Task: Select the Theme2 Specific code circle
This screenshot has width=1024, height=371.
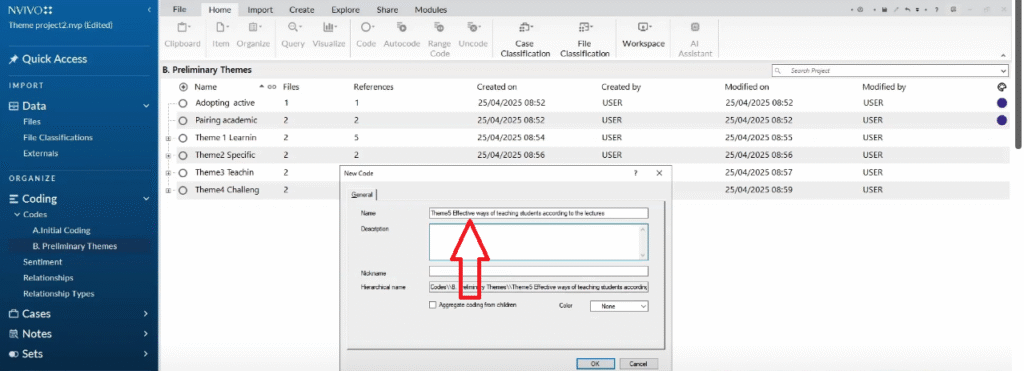Action: pos(183,155)
